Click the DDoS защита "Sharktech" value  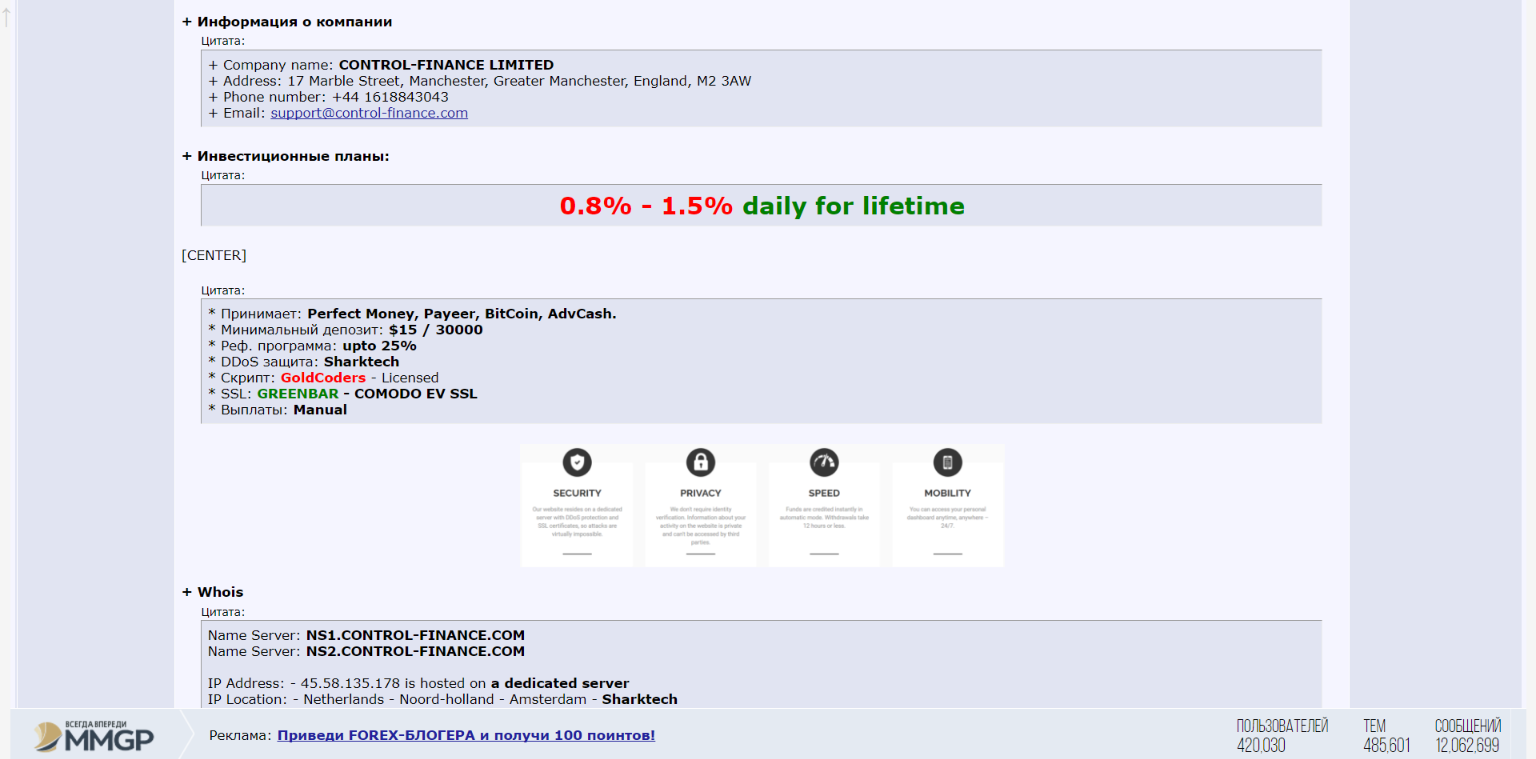362,361
